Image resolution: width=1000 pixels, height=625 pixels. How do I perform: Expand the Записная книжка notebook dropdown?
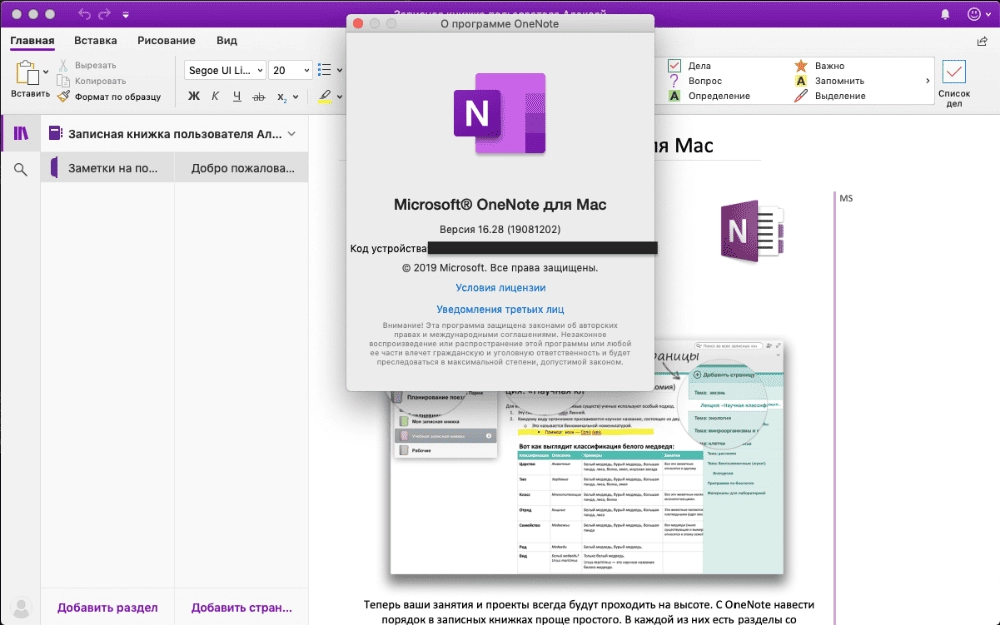(291, 134)
